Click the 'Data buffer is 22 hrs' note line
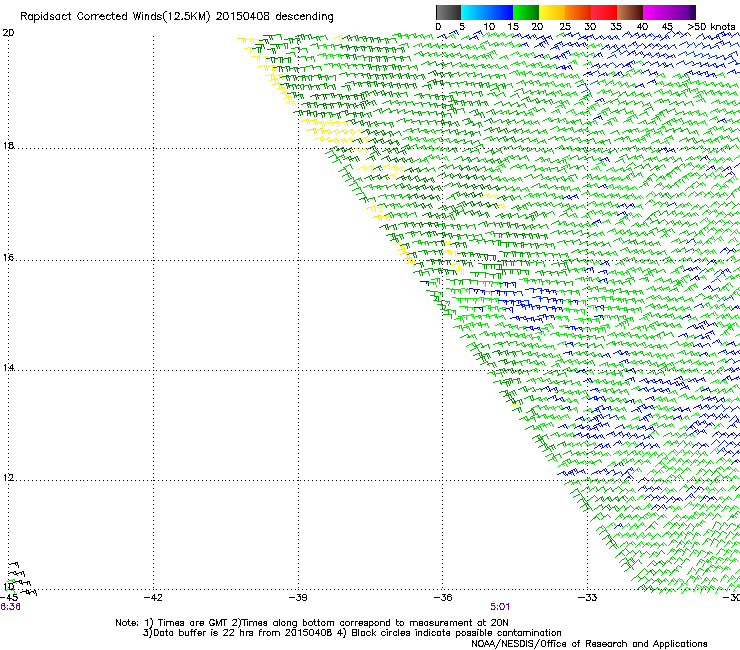This screenshot has width=740, height=650. point(352,633)
